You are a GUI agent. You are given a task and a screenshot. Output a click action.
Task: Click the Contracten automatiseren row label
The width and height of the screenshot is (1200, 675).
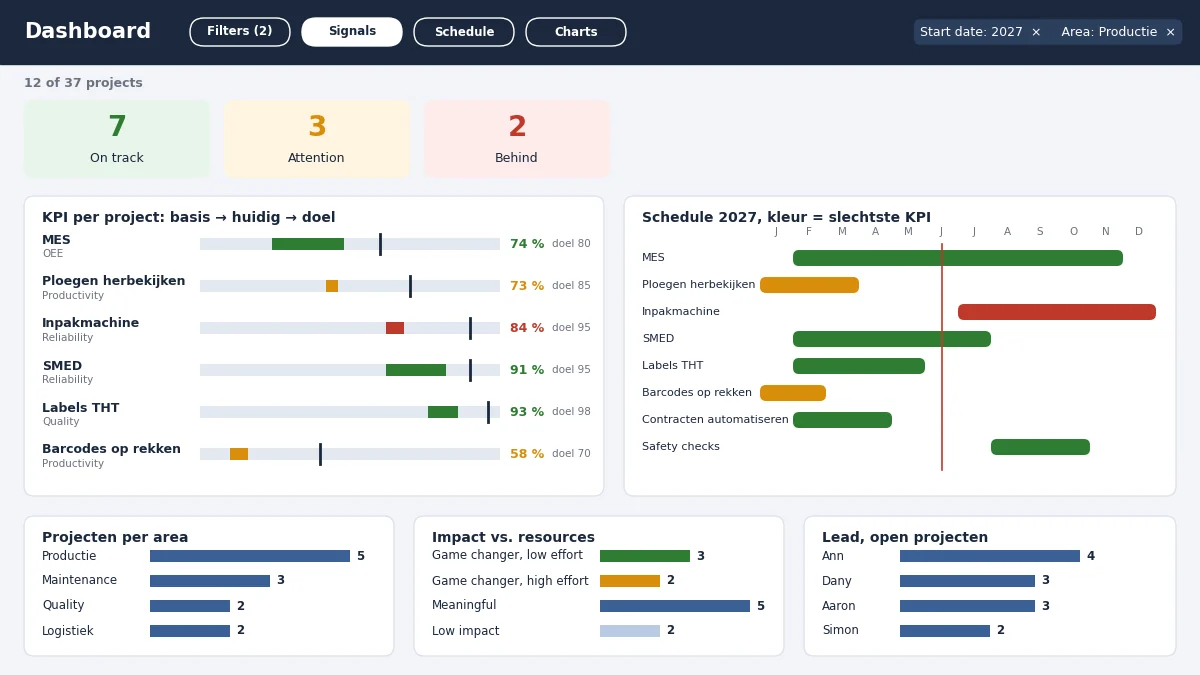click(715, 420)
